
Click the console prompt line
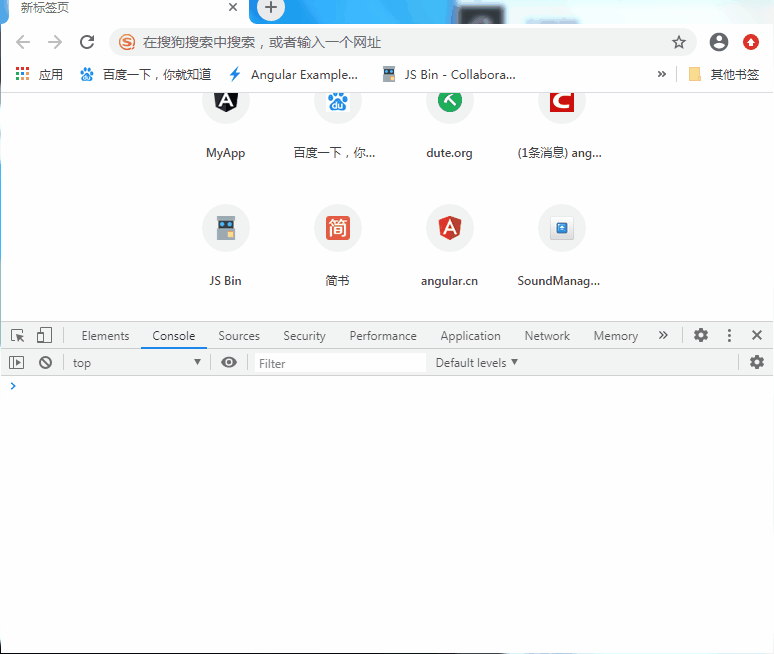[387, 386]
